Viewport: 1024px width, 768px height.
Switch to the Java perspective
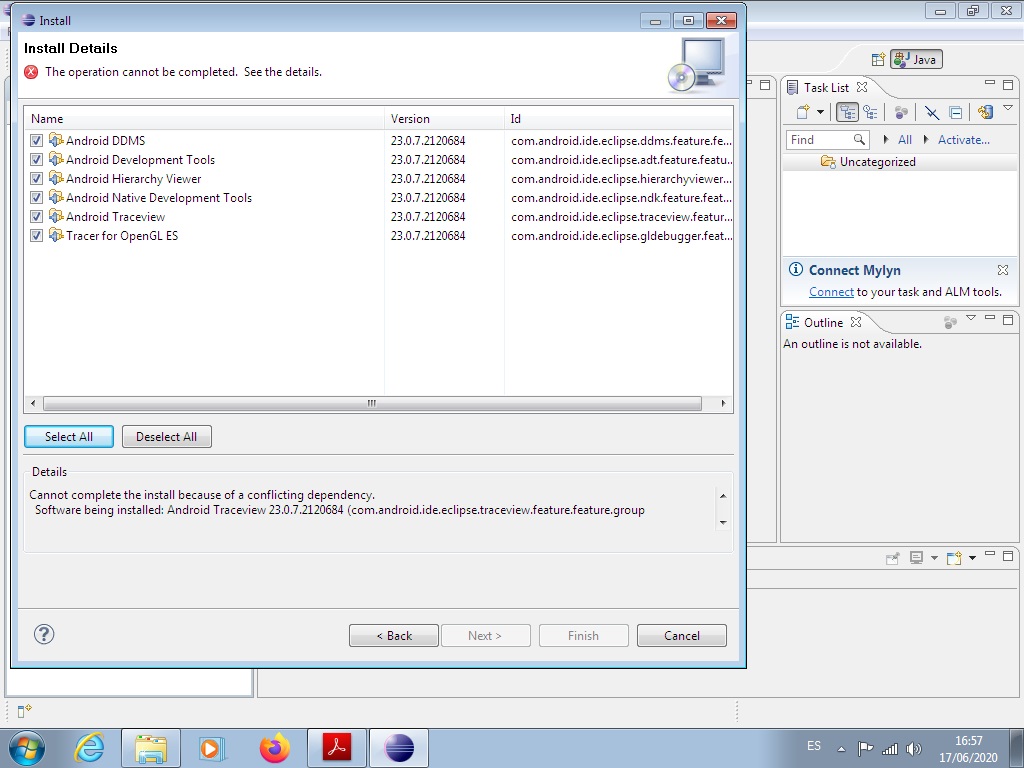pos(916,59)
